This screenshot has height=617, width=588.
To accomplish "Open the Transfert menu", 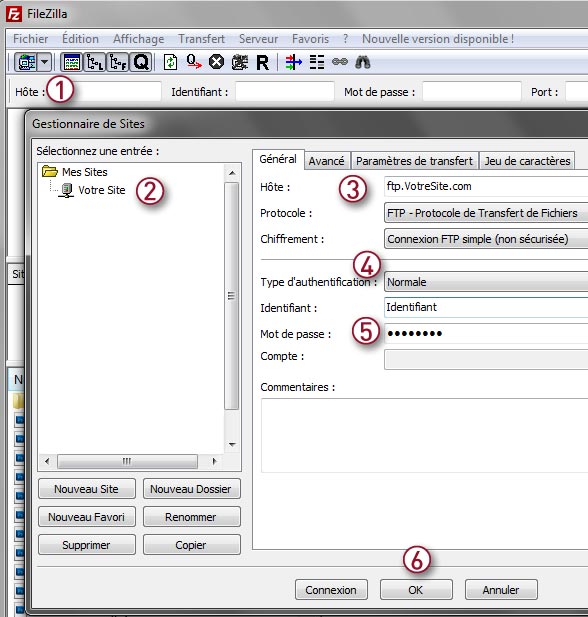I will pyautogui.click(x=202, y=39).
